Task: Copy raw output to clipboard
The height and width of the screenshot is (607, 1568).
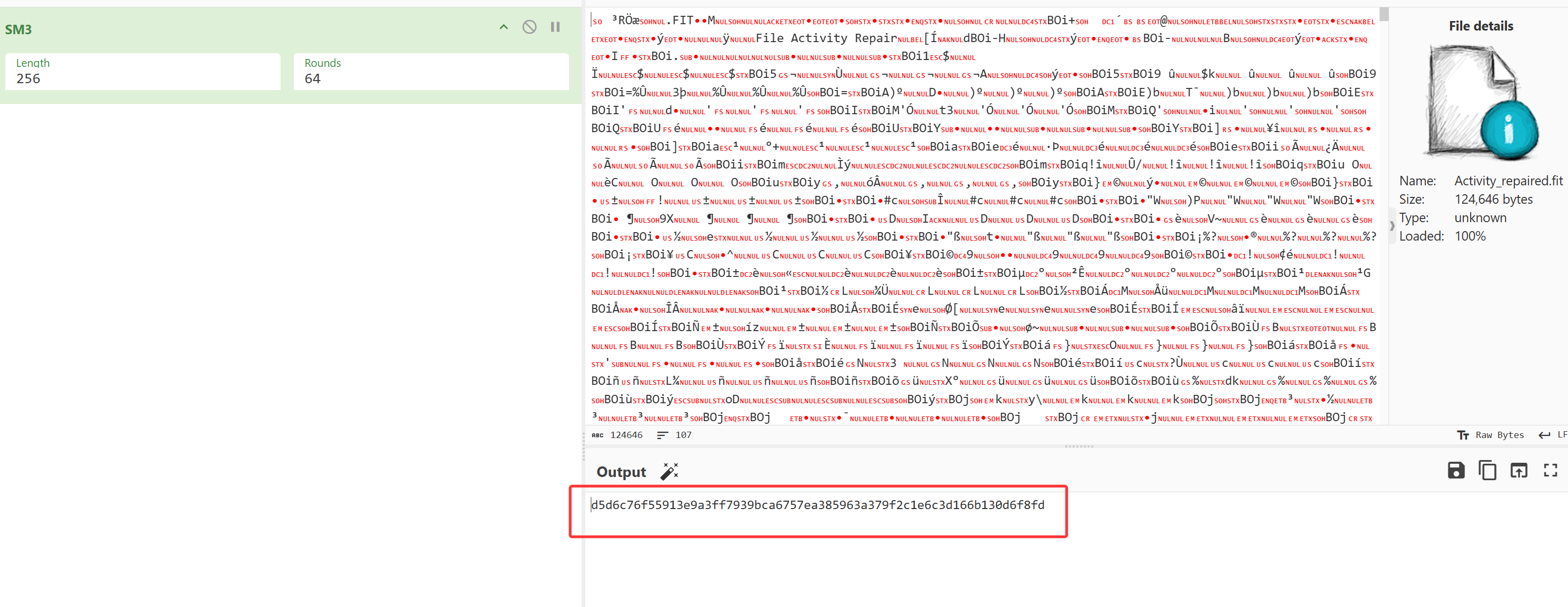Action: coord(1487,470)
